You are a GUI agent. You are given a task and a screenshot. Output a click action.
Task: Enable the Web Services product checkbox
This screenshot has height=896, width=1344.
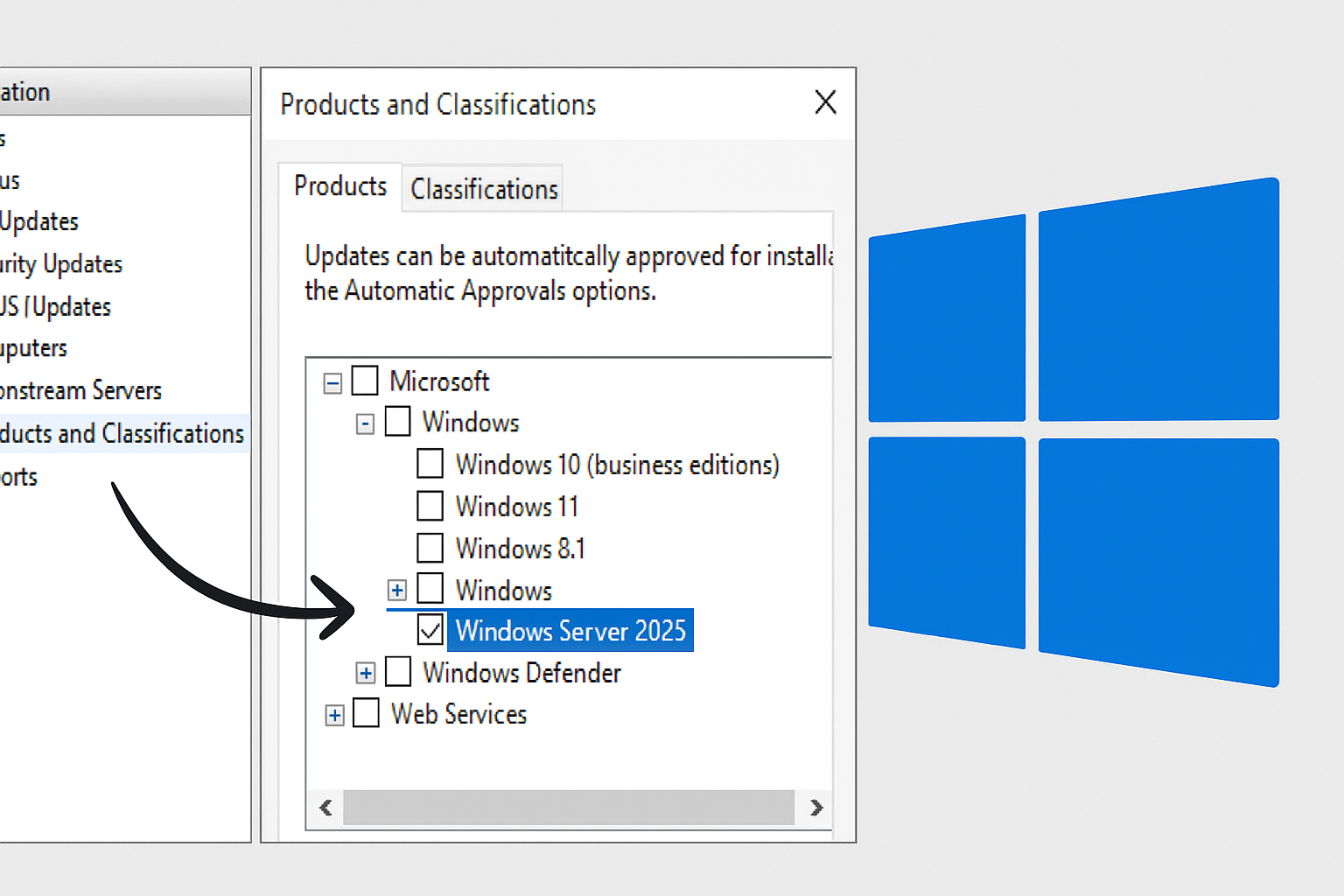click(366, 713)
